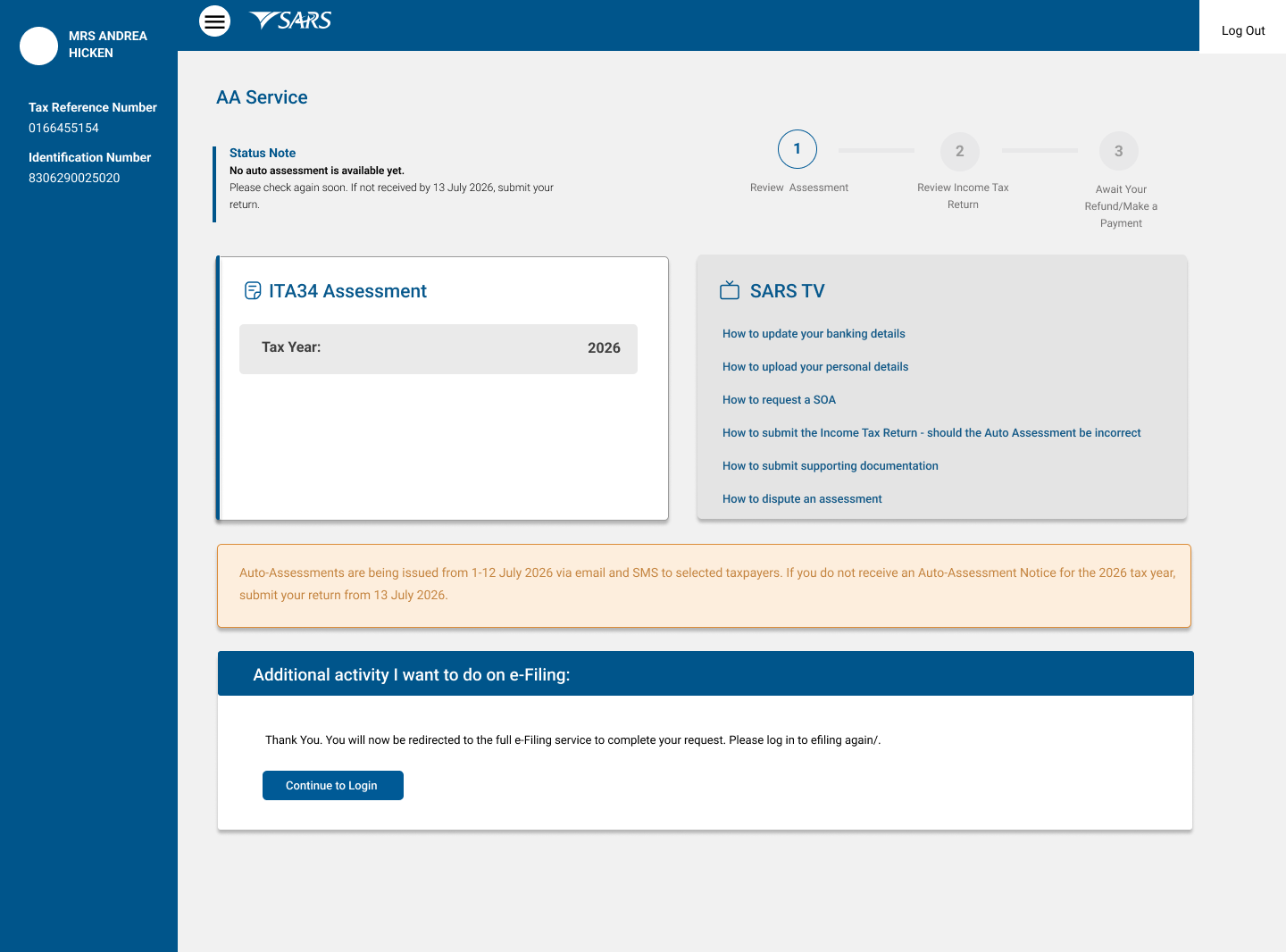Image resolution: width=1286 pixels, height=952 pixels.
Task: Click the AA Service page title
Action: coord(262,97)
